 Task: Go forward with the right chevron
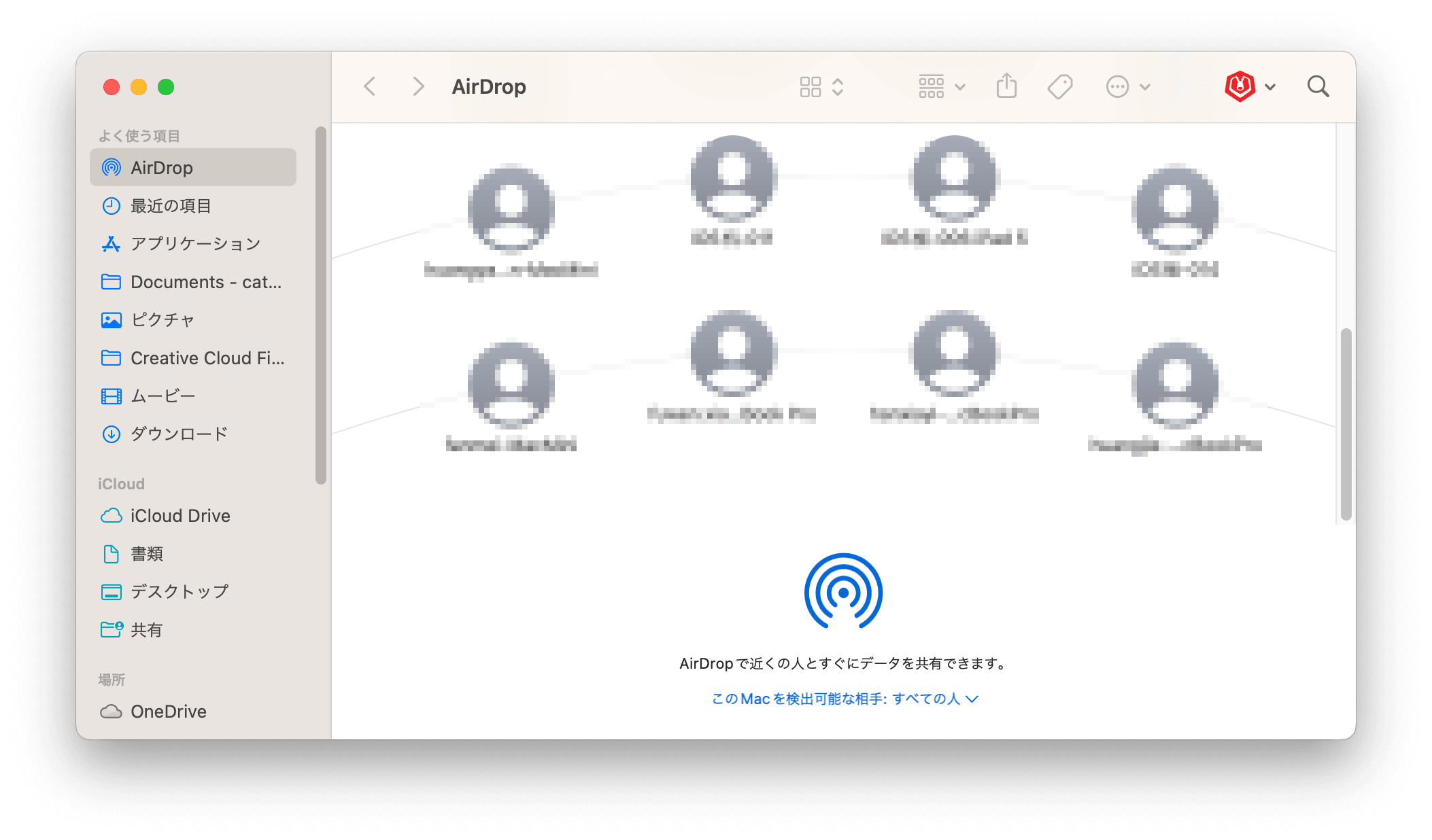(418, 87)
